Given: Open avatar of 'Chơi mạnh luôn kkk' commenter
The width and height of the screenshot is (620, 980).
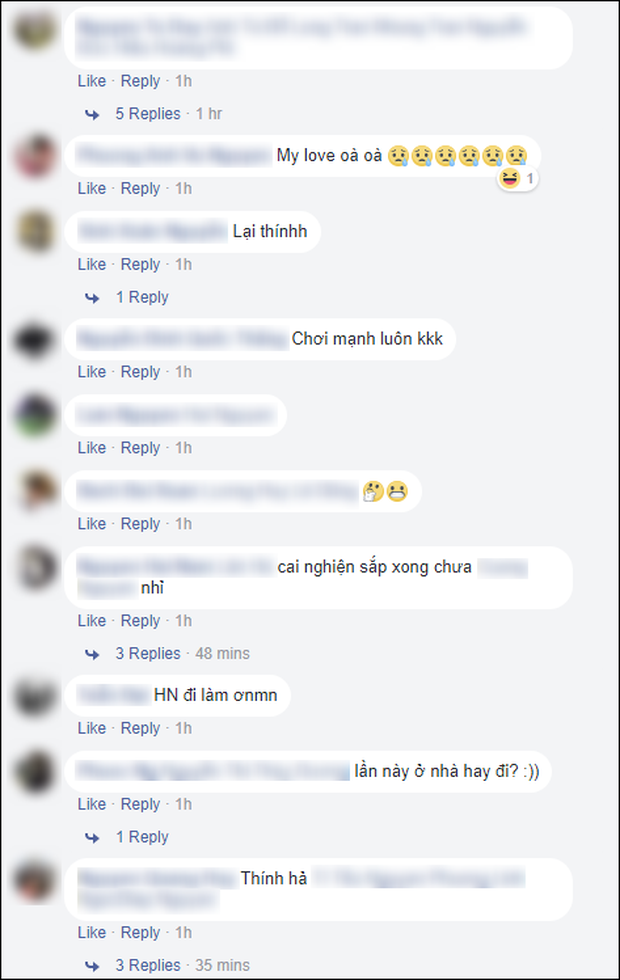Looking at the screenshot, I should coord(35,339).
